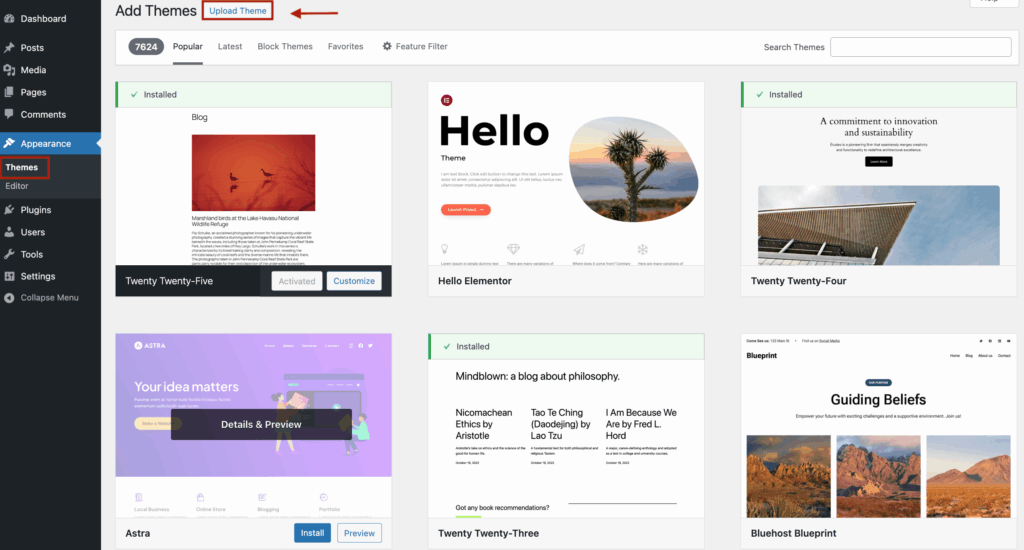Click the Tools wrench icon
This screenshot has width=1024, height=550.
9,254
